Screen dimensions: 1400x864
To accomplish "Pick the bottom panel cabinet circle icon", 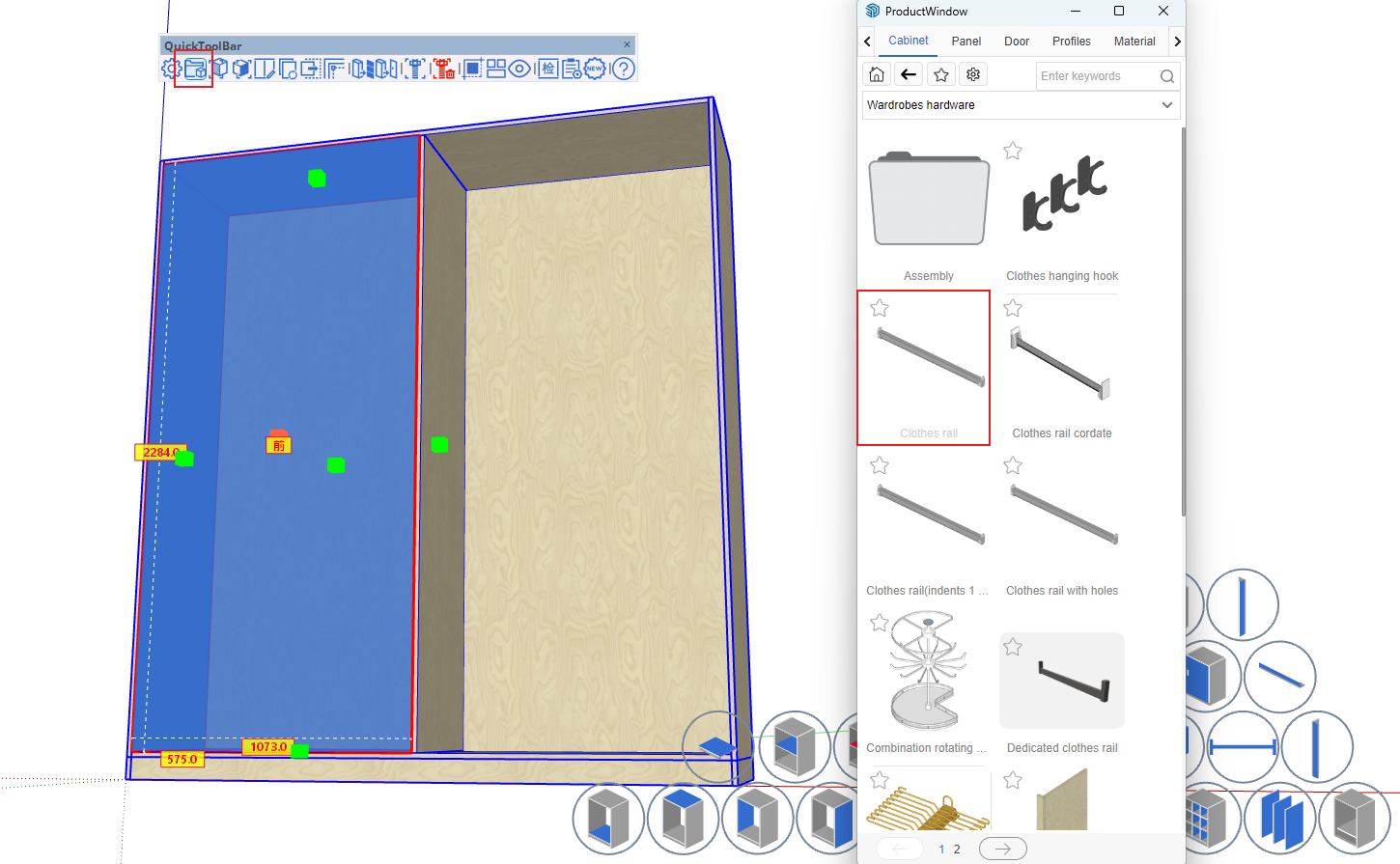I will click(608, 819).
